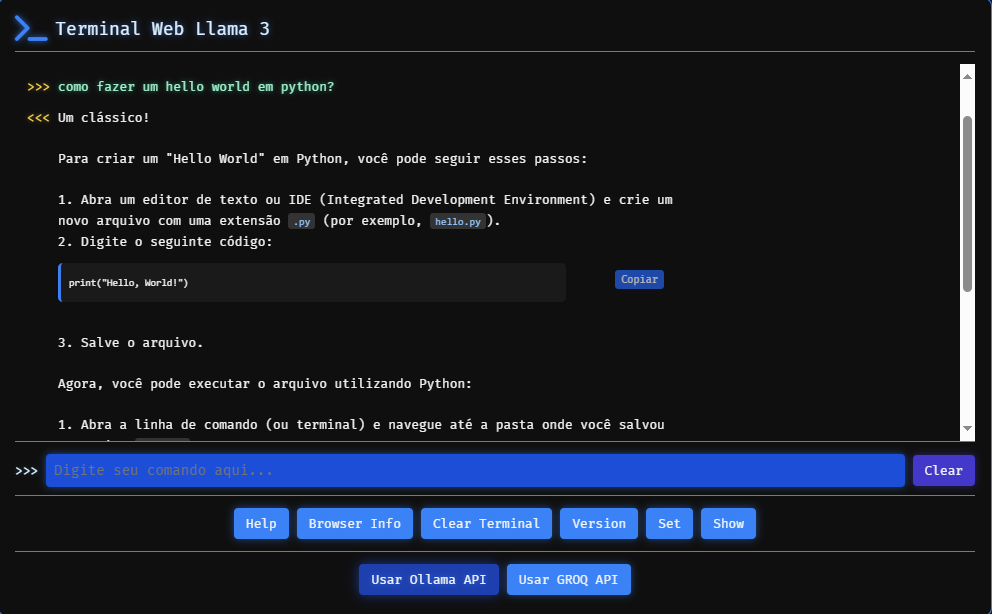Click the scrollbar down arrow
This screenshot has width=992, height=614.
click(967, 428)
